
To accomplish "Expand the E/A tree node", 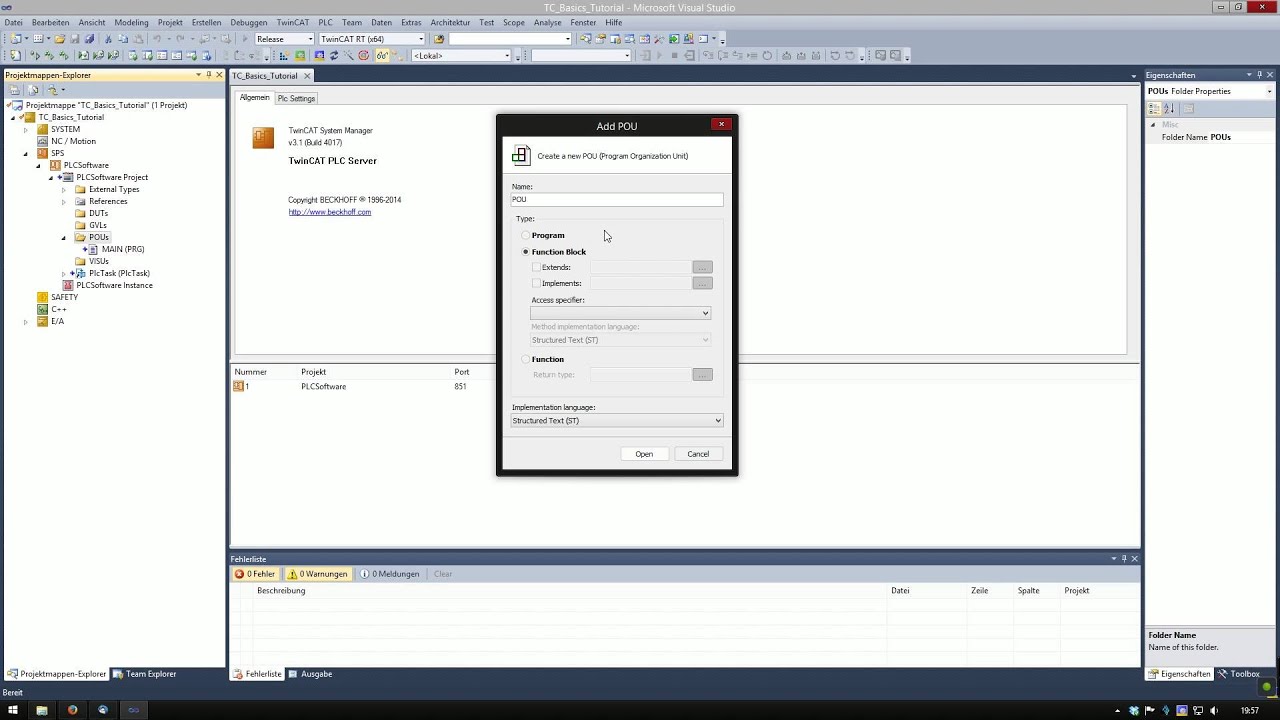I will [26, 321].
